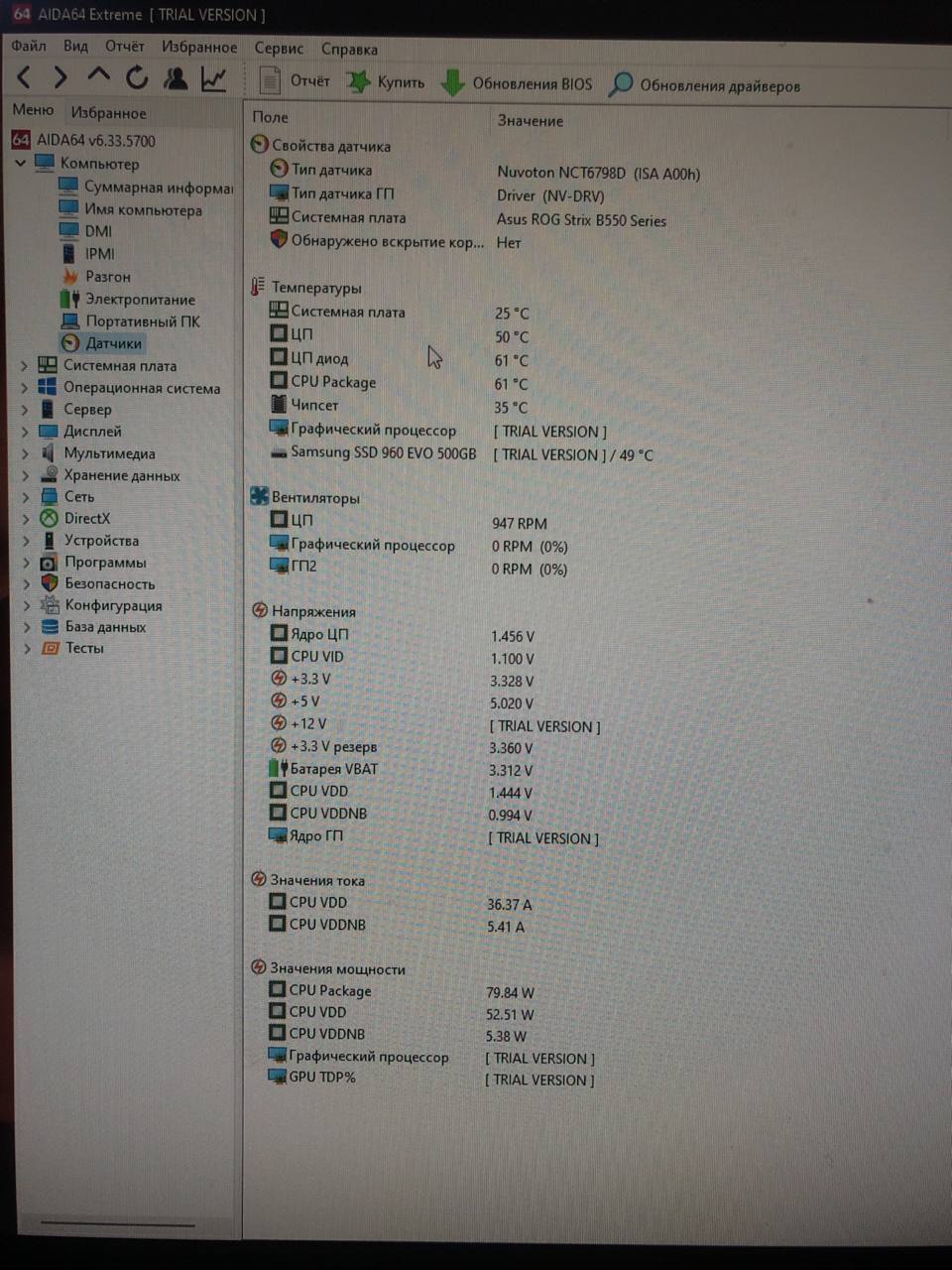Viewport: 952px width, 1270px height.
Task: Expand the DirectX tree node
Action: (25, 518)
